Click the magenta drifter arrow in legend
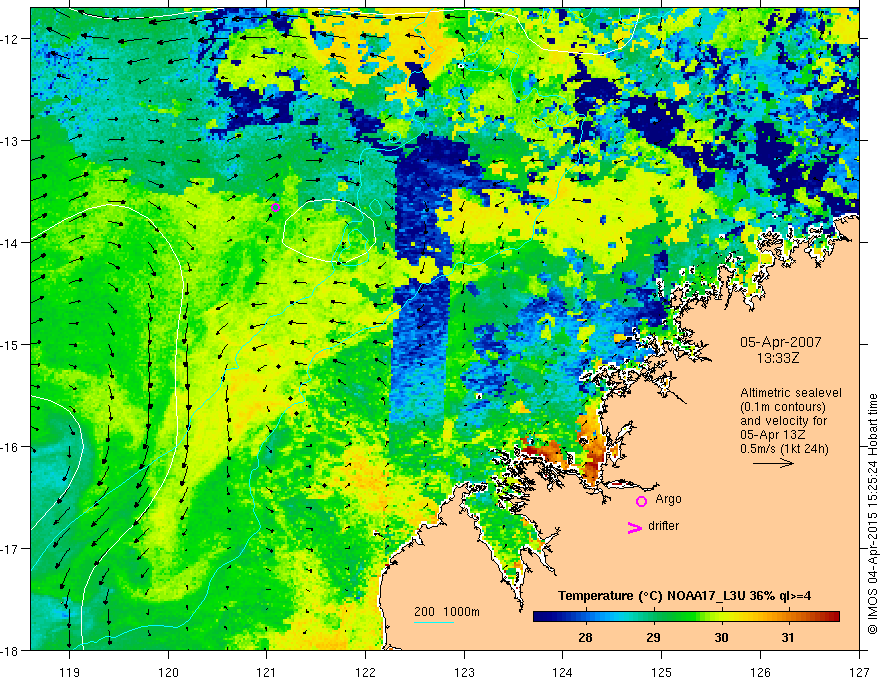The image size is (880, 680). (x=634, y=527)
